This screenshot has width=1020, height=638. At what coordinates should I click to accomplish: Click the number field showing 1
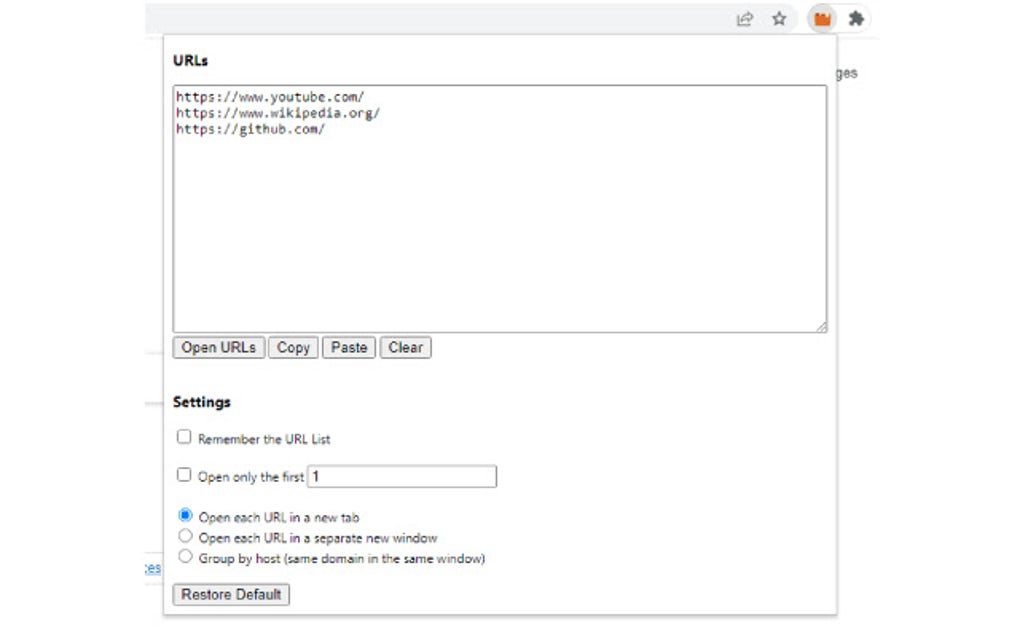(400, 476)
